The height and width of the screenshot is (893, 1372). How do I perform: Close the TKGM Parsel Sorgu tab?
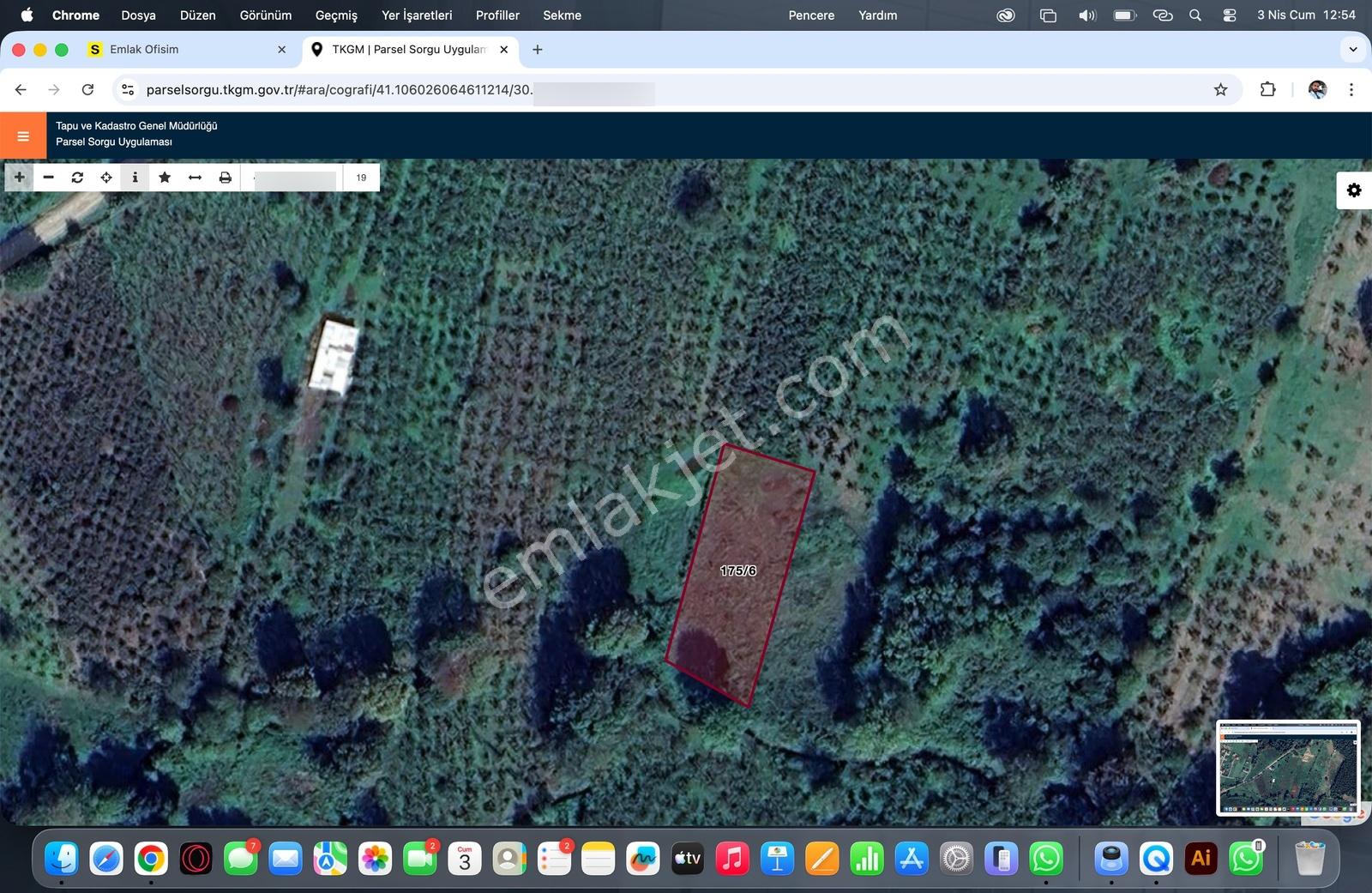[x=504, y=50]
